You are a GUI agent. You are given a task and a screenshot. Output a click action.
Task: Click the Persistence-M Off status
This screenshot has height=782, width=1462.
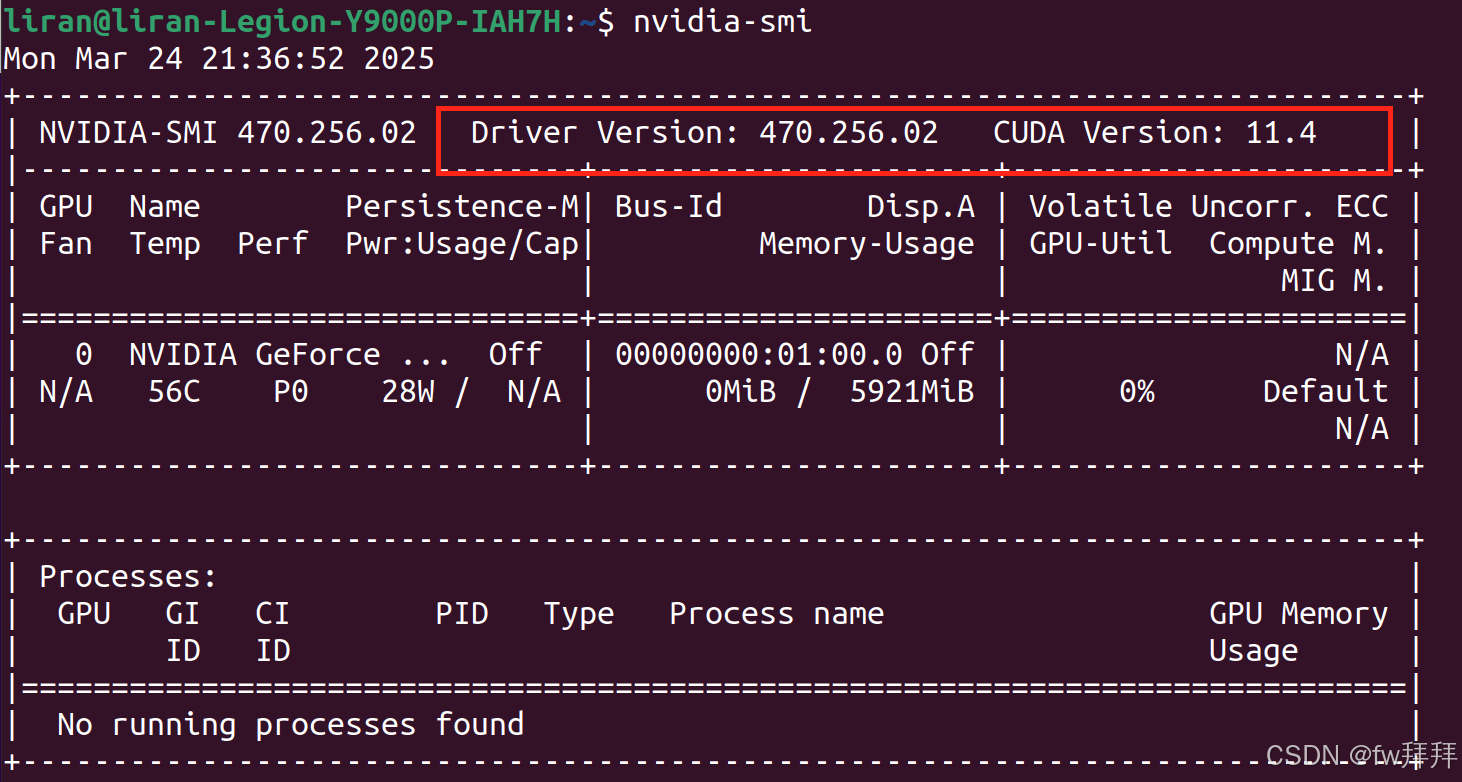[x=515, y=354]
